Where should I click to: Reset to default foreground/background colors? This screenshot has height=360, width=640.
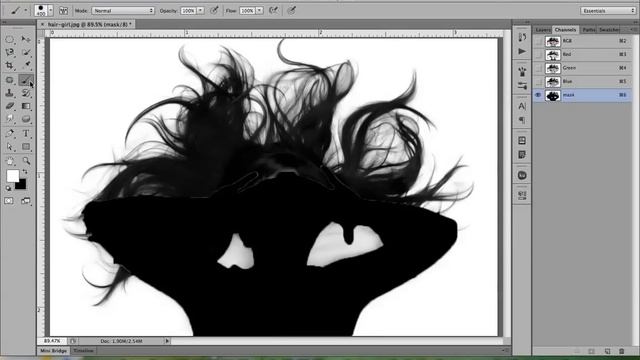(x=9, y=189)
